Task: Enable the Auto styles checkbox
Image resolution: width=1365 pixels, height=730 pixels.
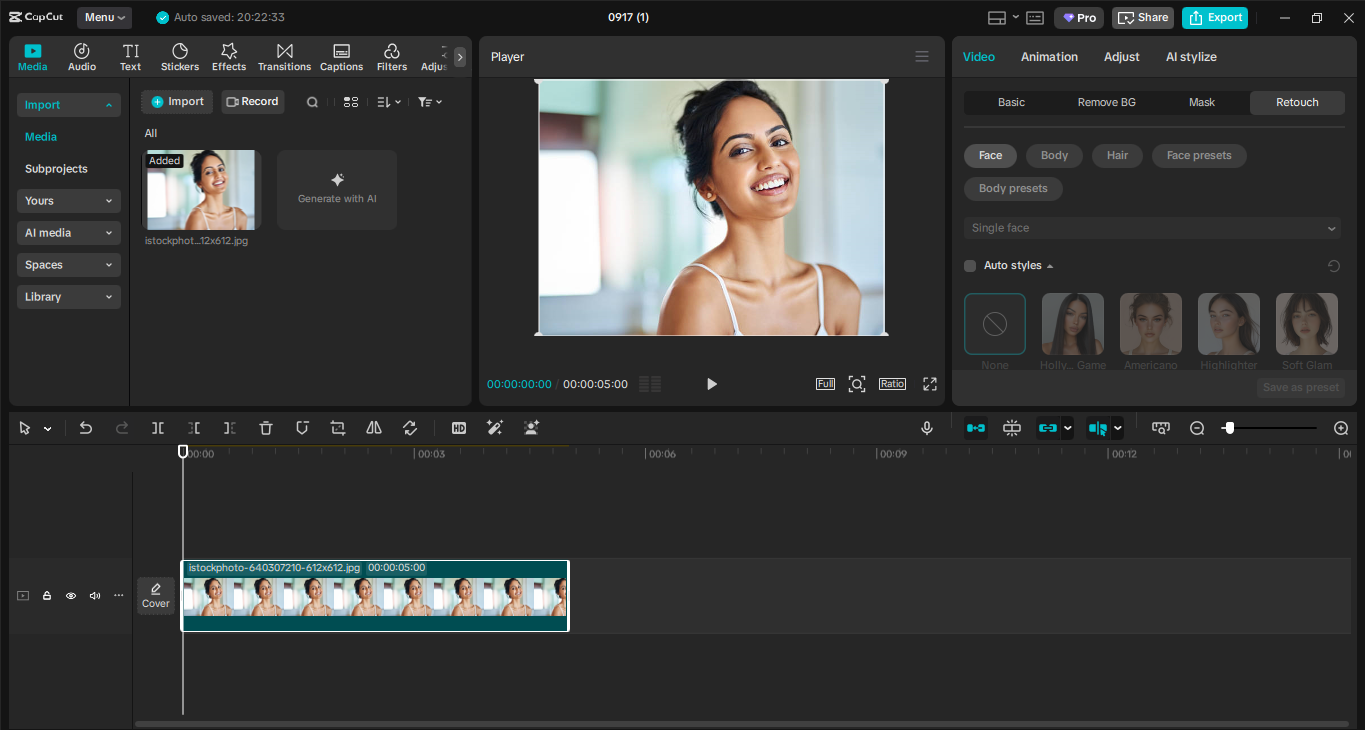Action: (x=969, y=265)
